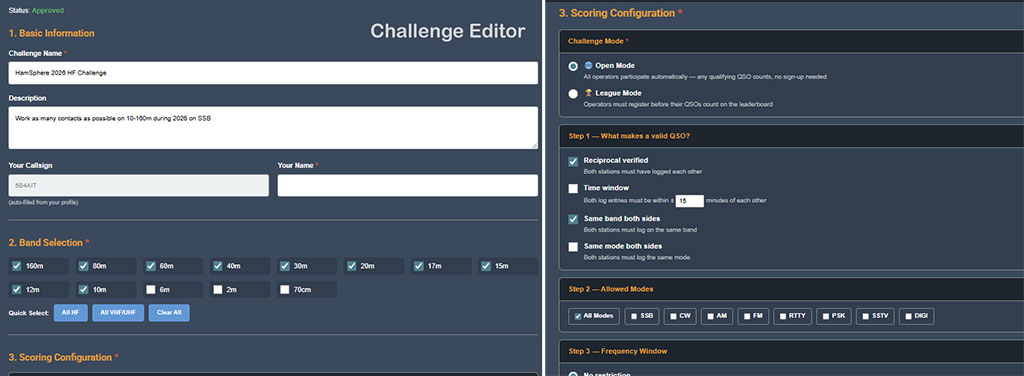Uncheck the 15m band checkbox
Viewport: 1024px width, 376px height.
486,266
